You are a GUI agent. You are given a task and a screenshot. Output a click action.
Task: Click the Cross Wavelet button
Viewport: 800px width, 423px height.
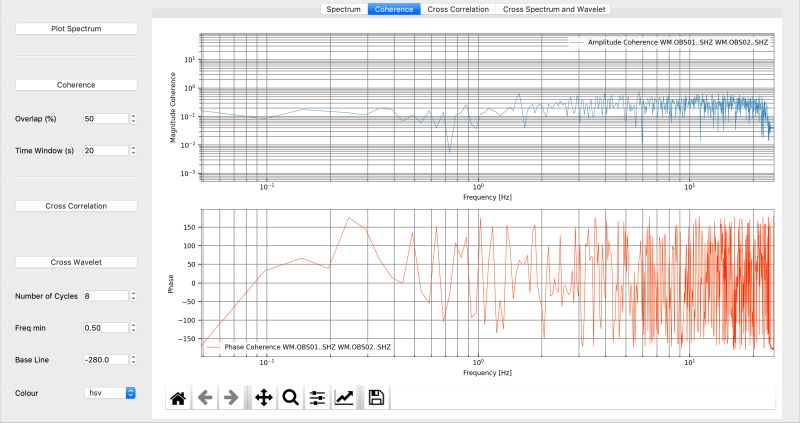[76, 262]
